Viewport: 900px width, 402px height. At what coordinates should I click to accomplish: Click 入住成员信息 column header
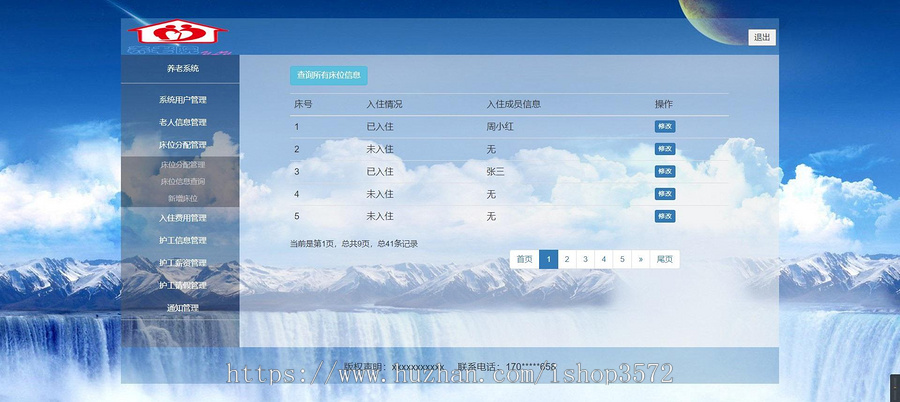513,105
